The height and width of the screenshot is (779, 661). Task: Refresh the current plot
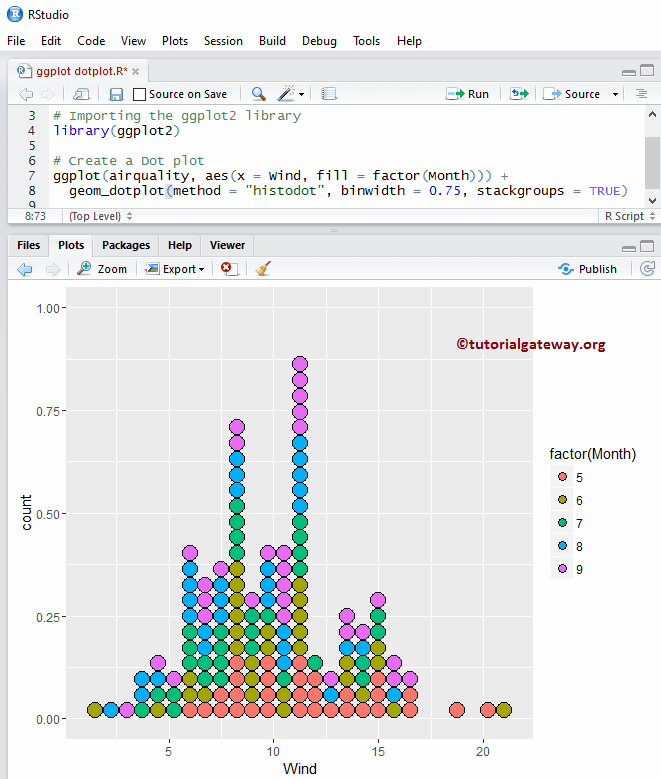(x=647, y=269)
